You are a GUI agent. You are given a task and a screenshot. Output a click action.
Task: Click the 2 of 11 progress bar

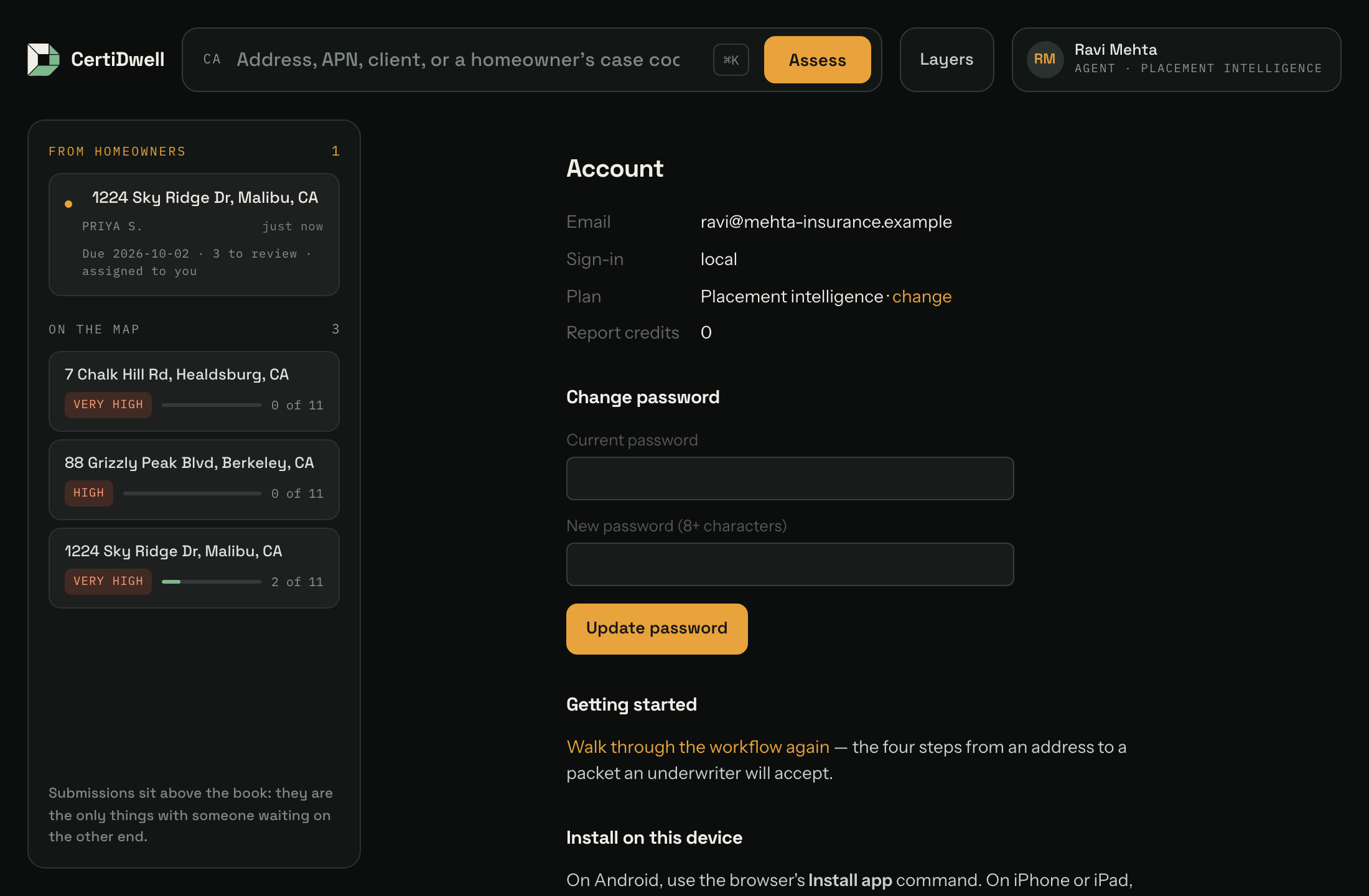[x=212, y=582]
